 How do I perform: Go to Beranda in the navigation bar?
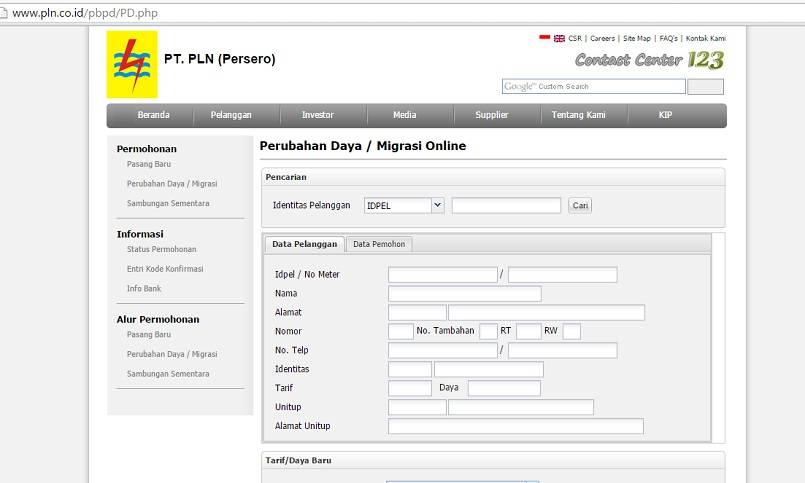[153, 115]
